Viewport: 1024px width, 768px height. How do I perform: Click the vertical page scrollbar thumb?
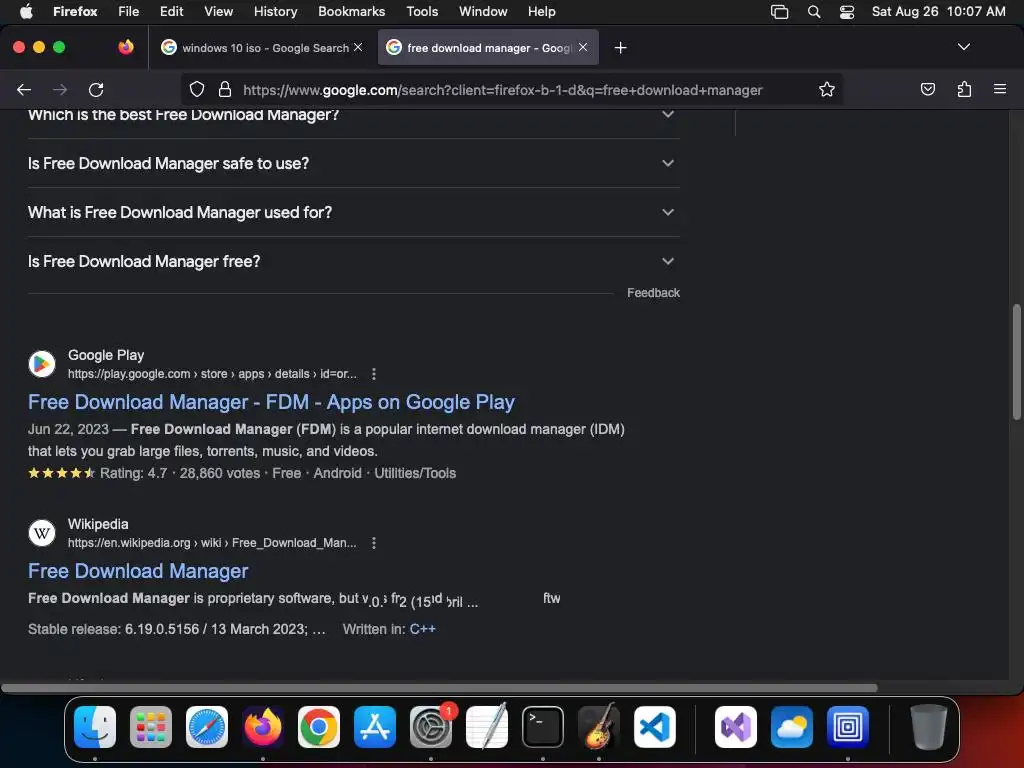pyautogui.click(x=1017, y=362)
